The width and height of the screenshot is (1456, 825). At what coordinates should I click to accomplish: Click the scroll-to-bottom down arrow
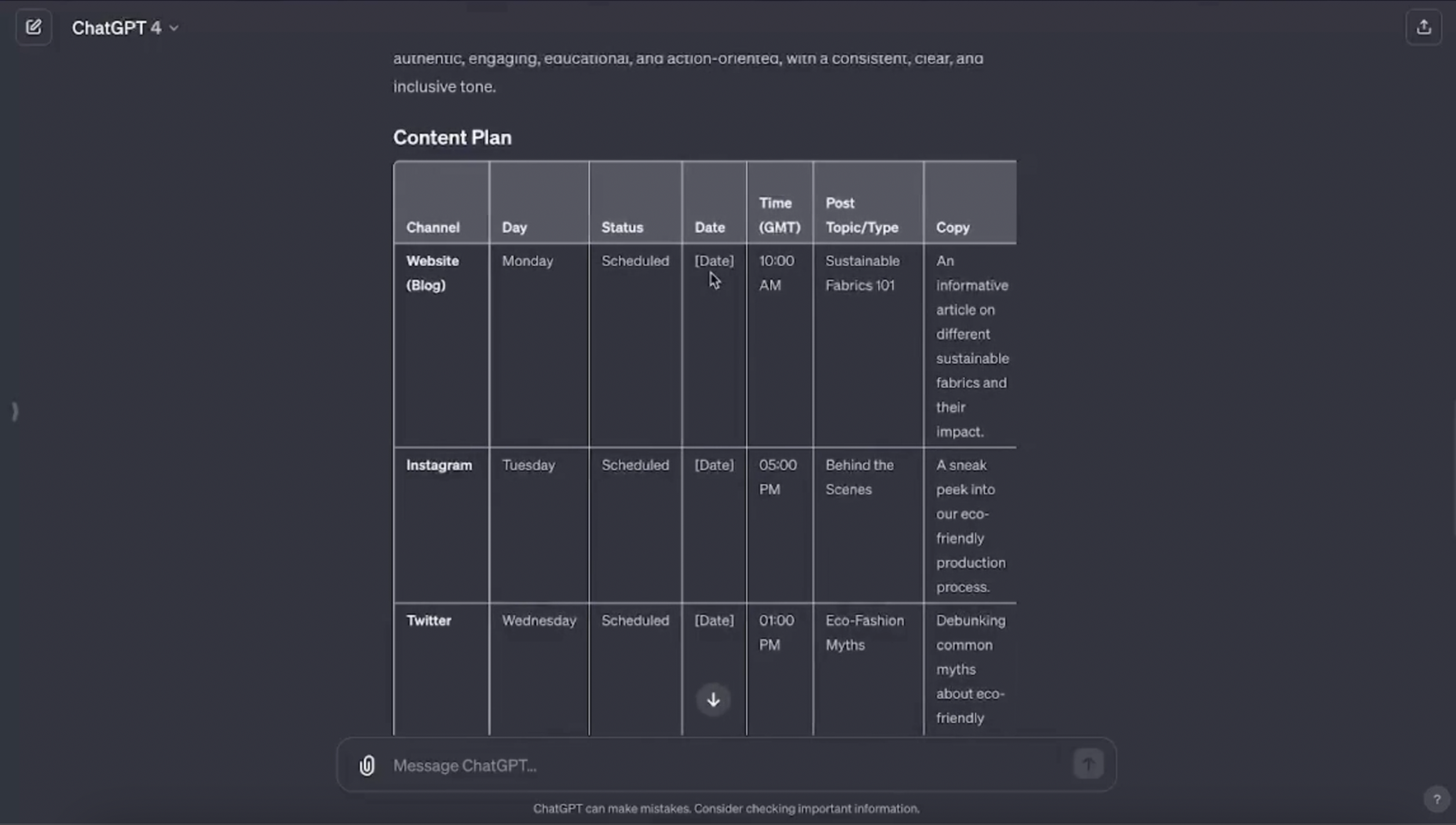coord(714,699)
